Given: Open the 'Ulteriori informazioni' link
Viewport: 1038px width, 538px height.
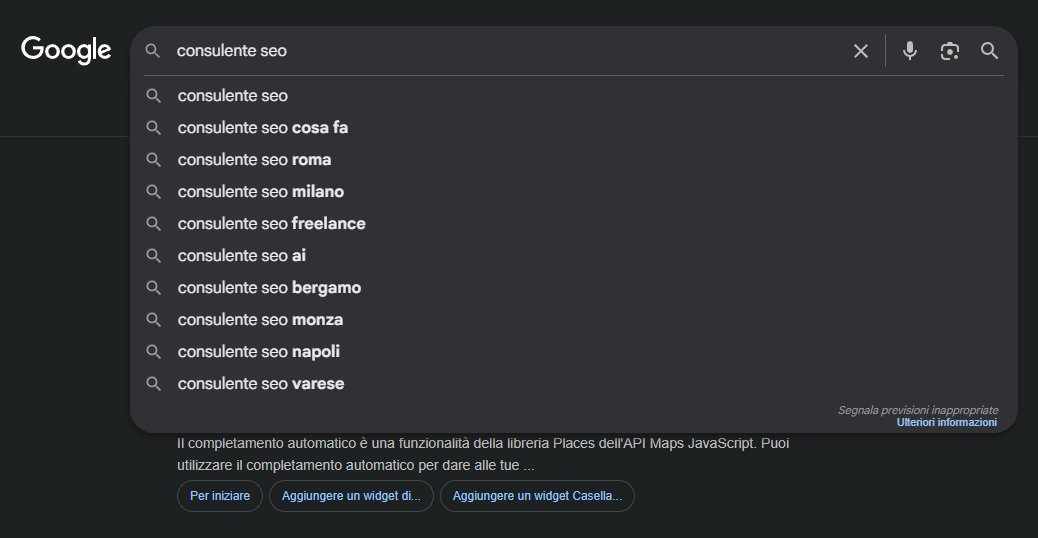Looking at the screenshot, I should point(946,423).
